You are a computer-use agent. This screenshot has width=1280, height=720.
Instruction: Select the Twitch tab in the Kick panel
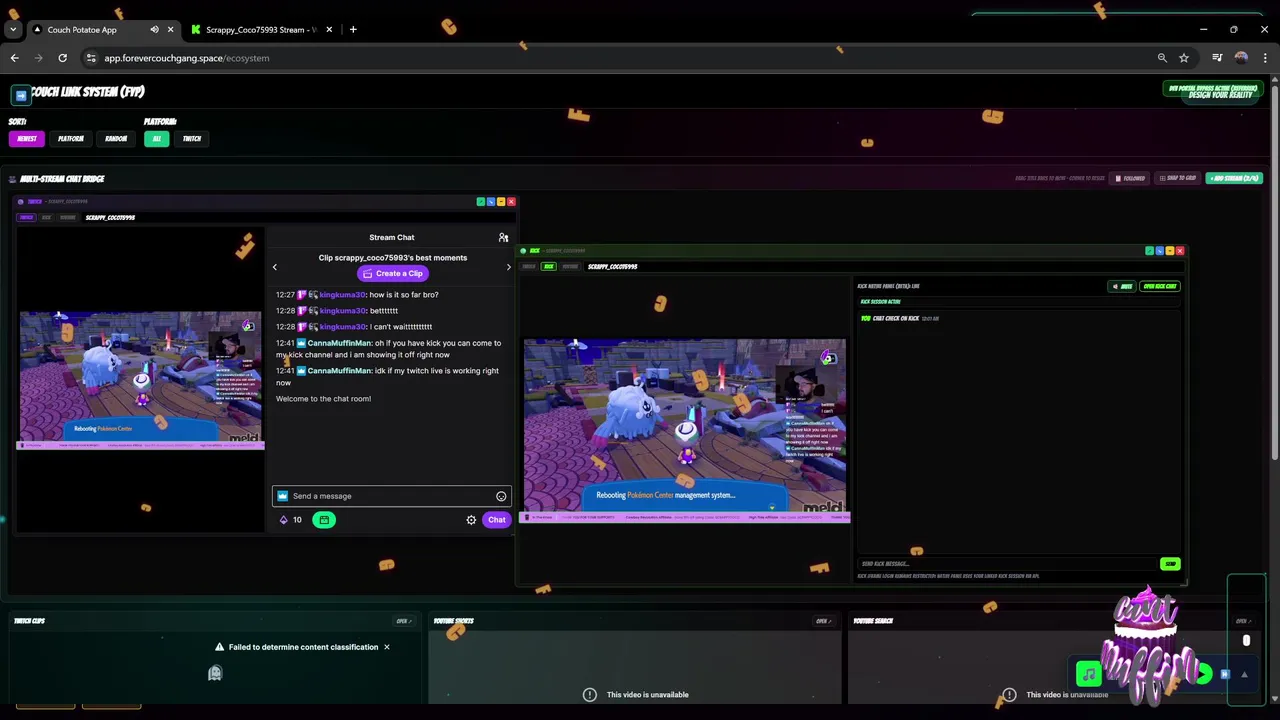(x=529, y=267)
